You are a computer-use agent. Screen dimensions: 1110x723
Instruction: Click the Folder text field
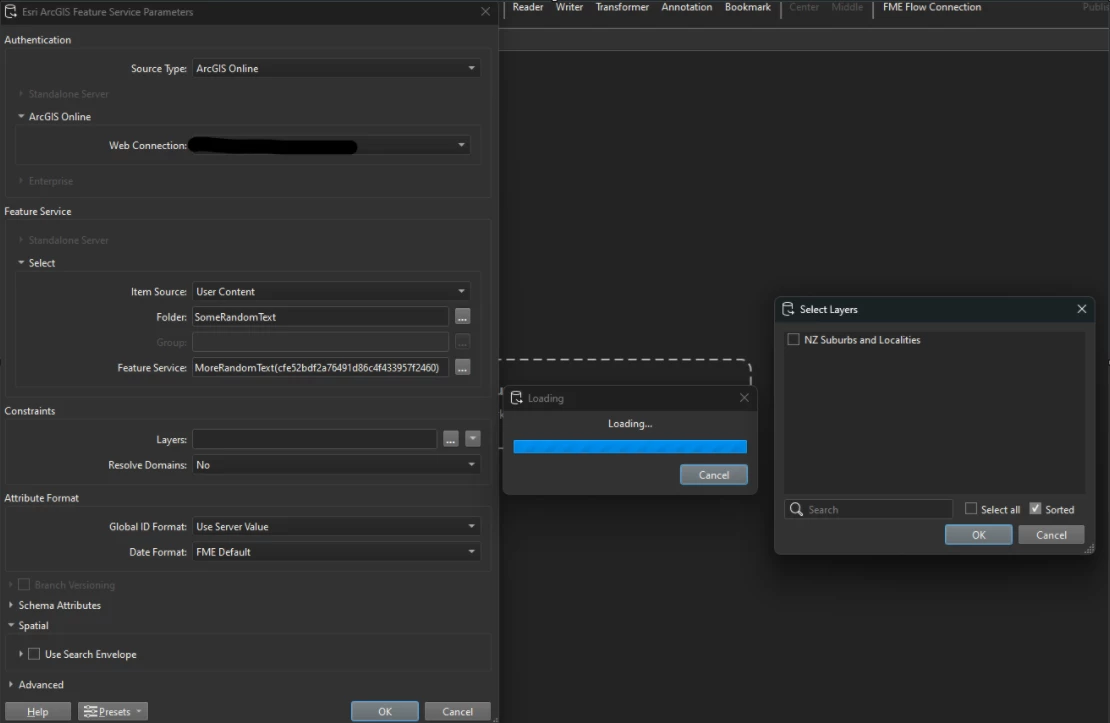click(320, 317)
